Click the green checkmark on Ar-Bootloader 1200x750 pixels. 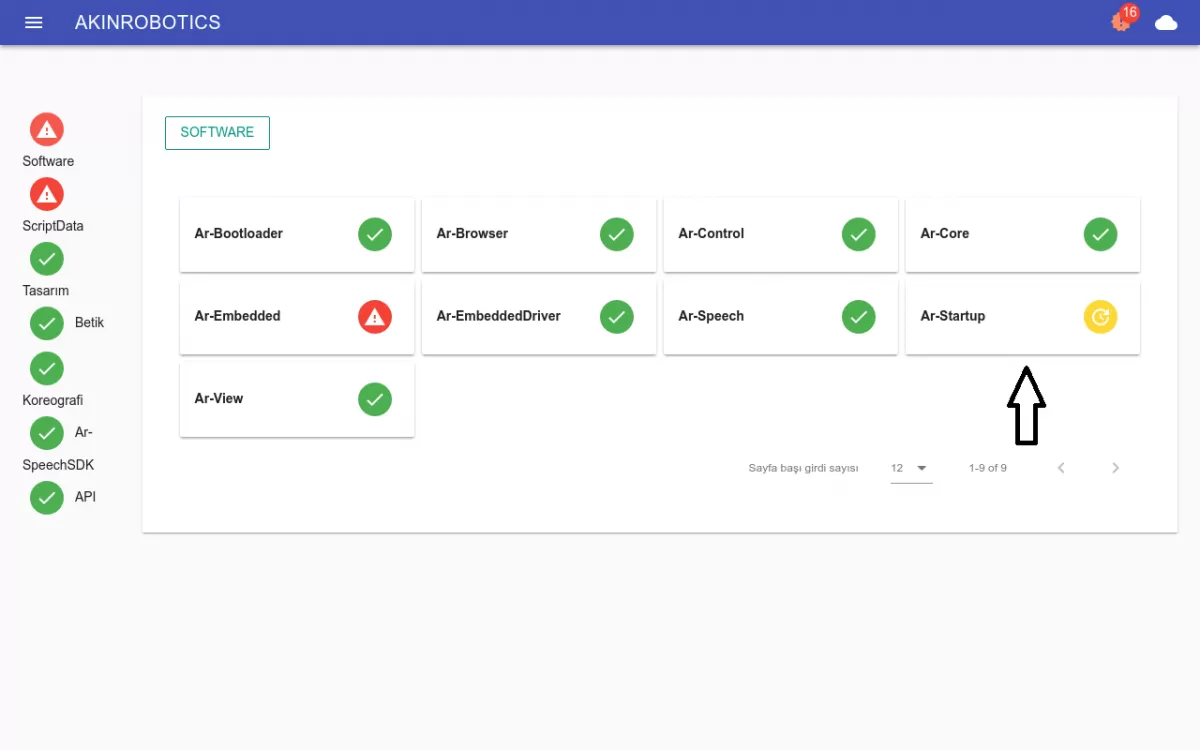pos(375,235)
